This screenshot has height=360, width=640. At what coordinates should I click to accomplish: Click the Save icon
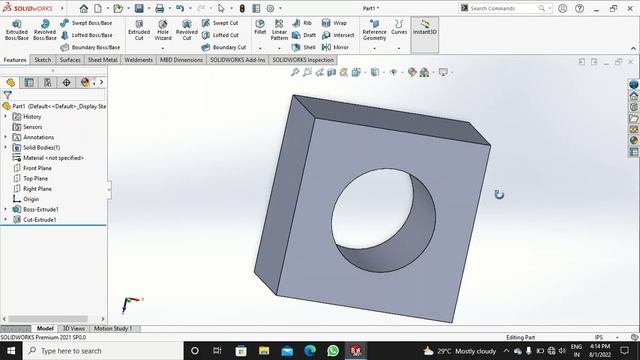(139, 8)
